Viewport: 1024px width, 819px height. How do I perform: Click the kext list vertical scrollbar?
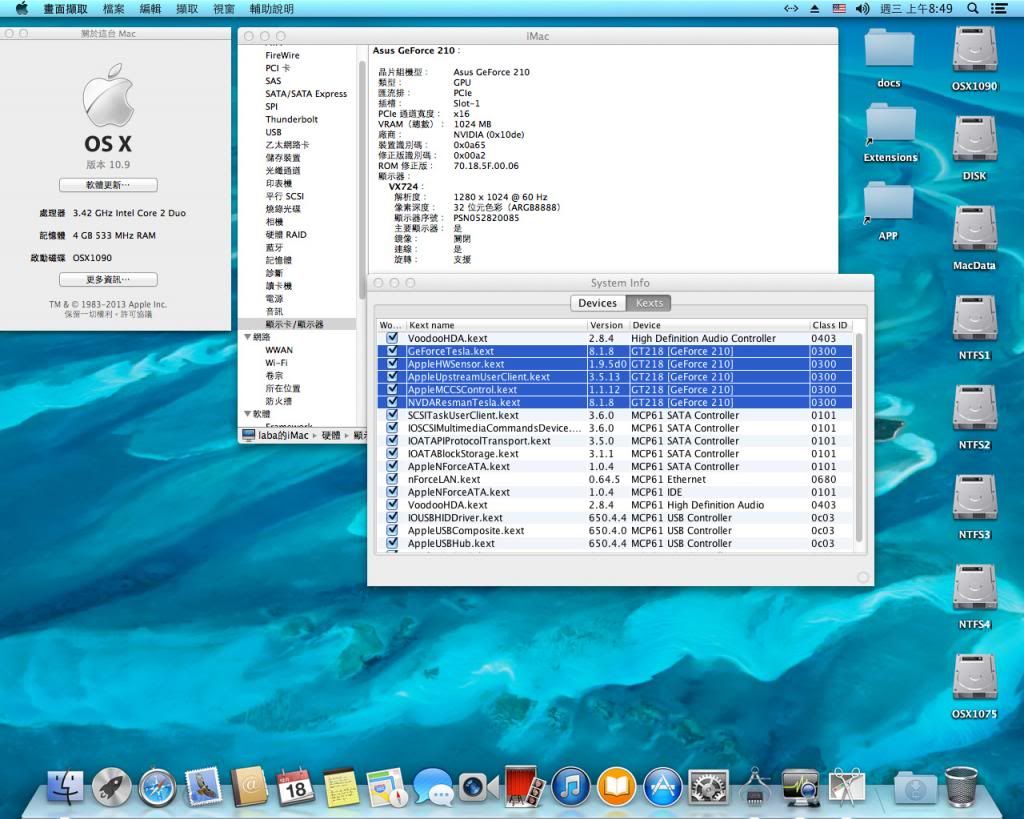pyautogui.click(x=859, y=438)
